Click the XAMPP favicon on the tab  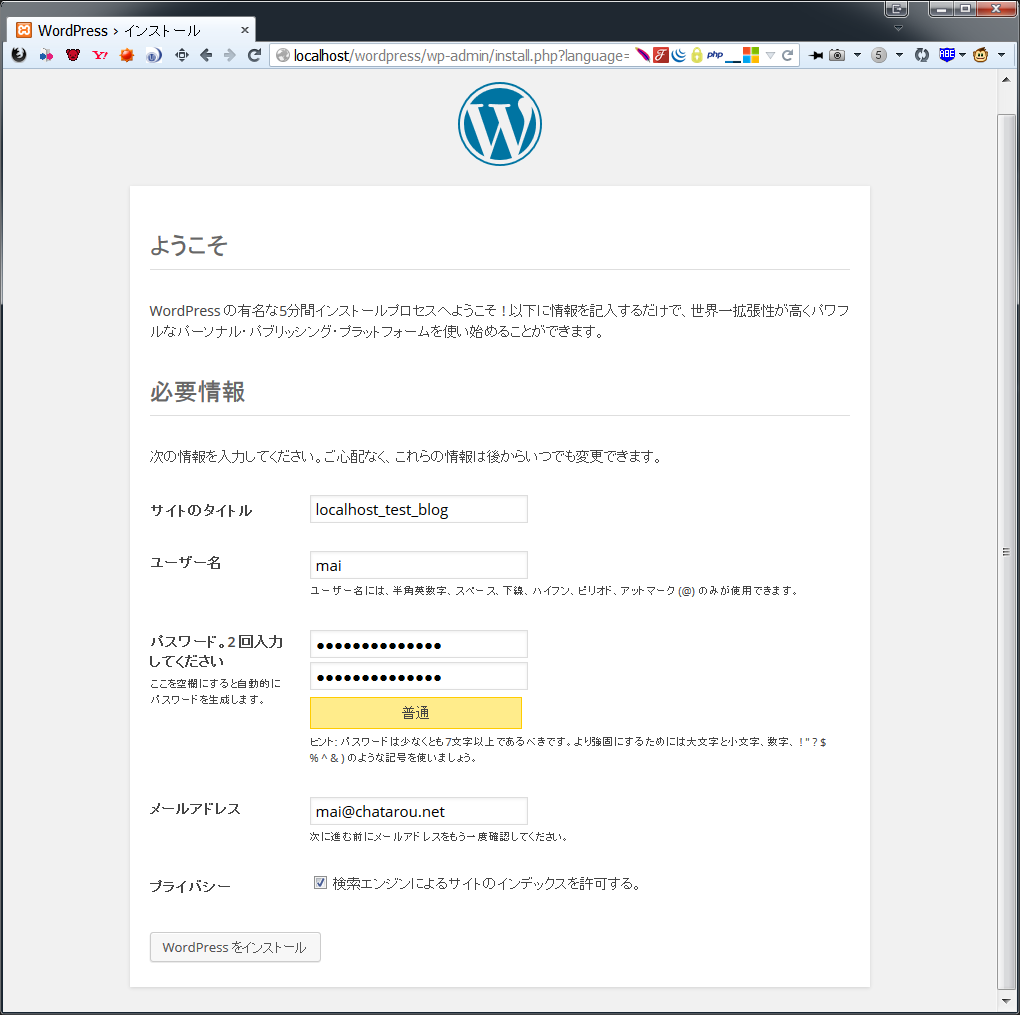(x=24, y=30)
